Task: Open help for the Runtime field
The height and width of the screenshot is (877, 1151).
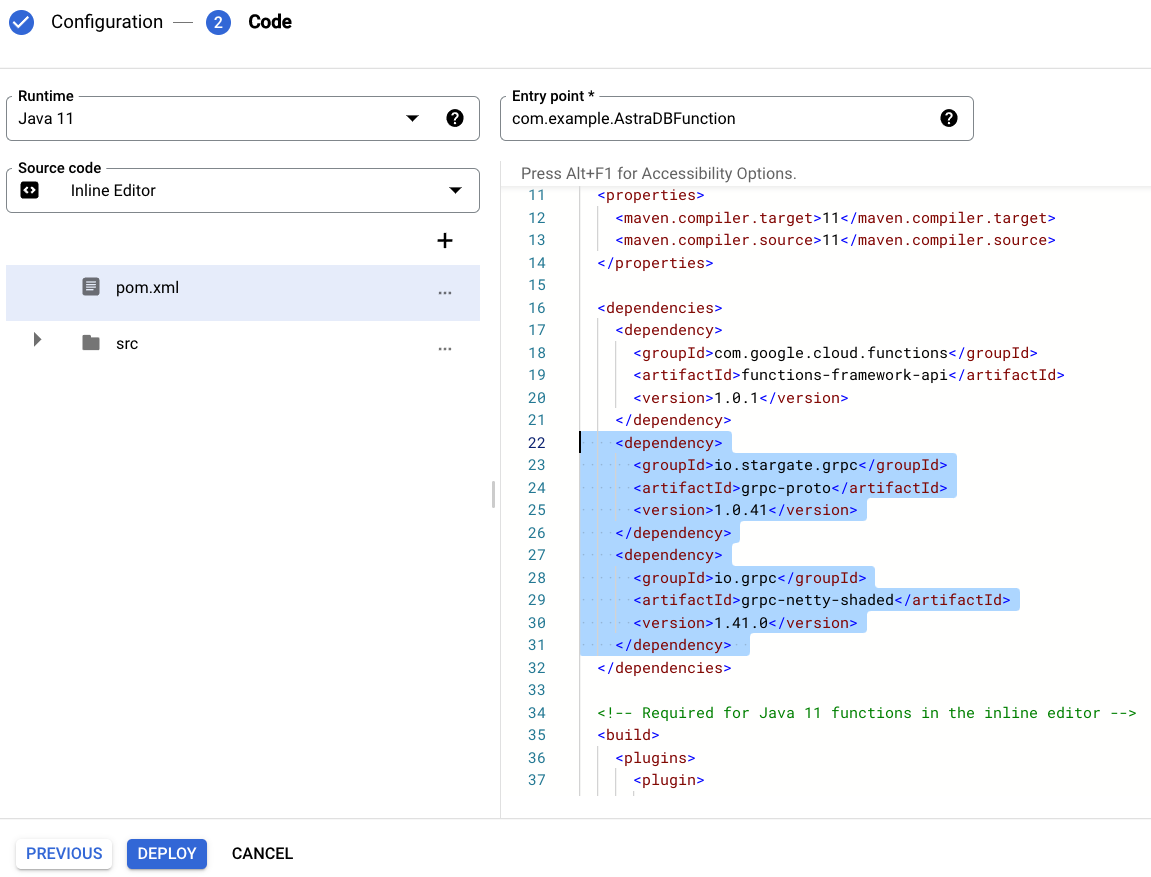Action: [x=455, y=118]
